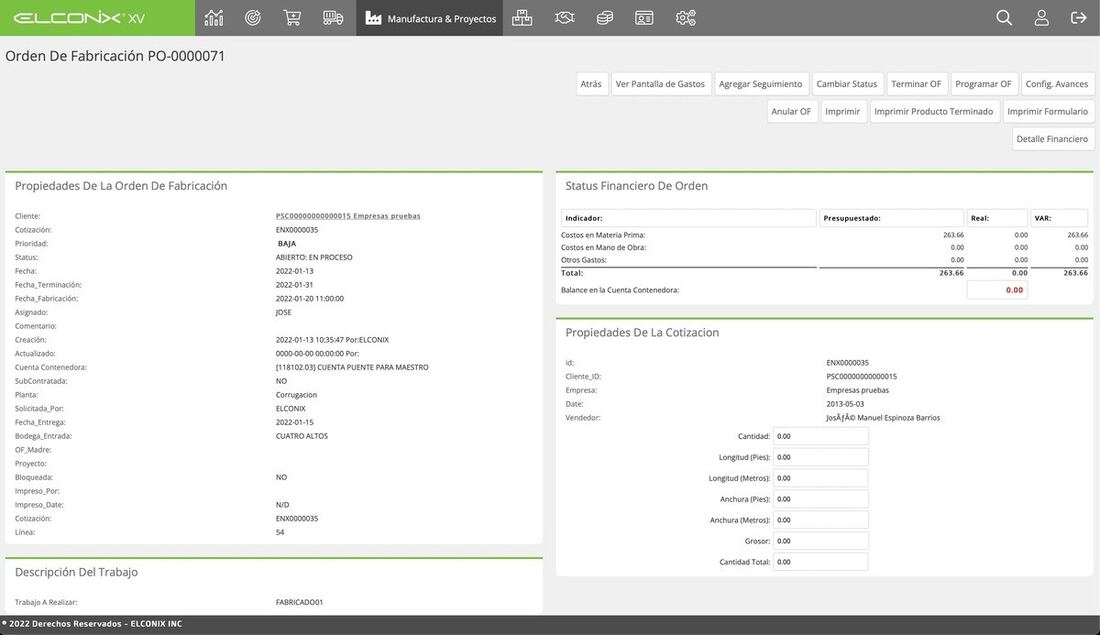The image size is (1100, 635).
Task: Click the Presupuestado column header
Action: click(892, 218)
